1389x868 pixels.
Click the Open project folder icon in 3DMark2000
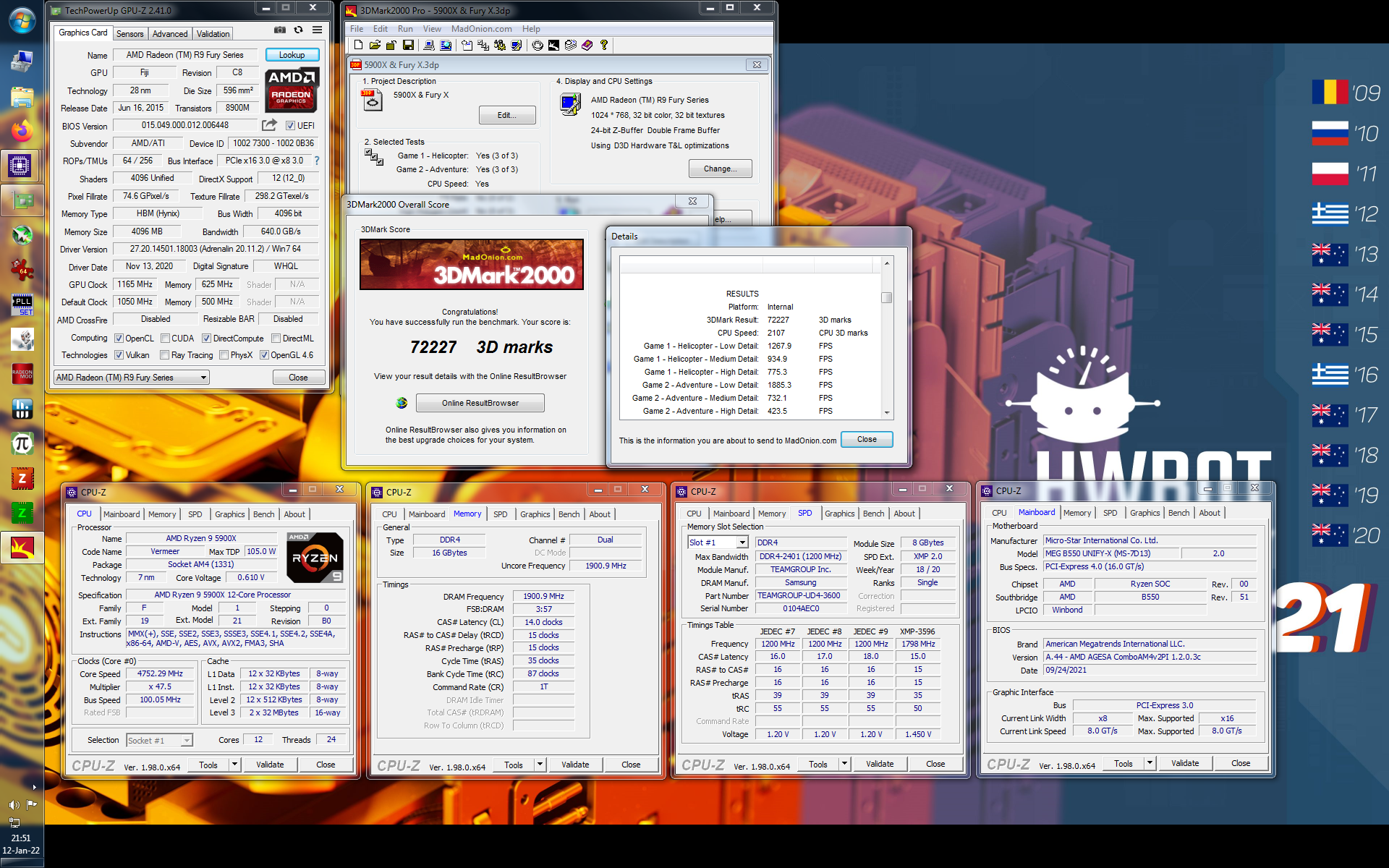pos(375,45)
